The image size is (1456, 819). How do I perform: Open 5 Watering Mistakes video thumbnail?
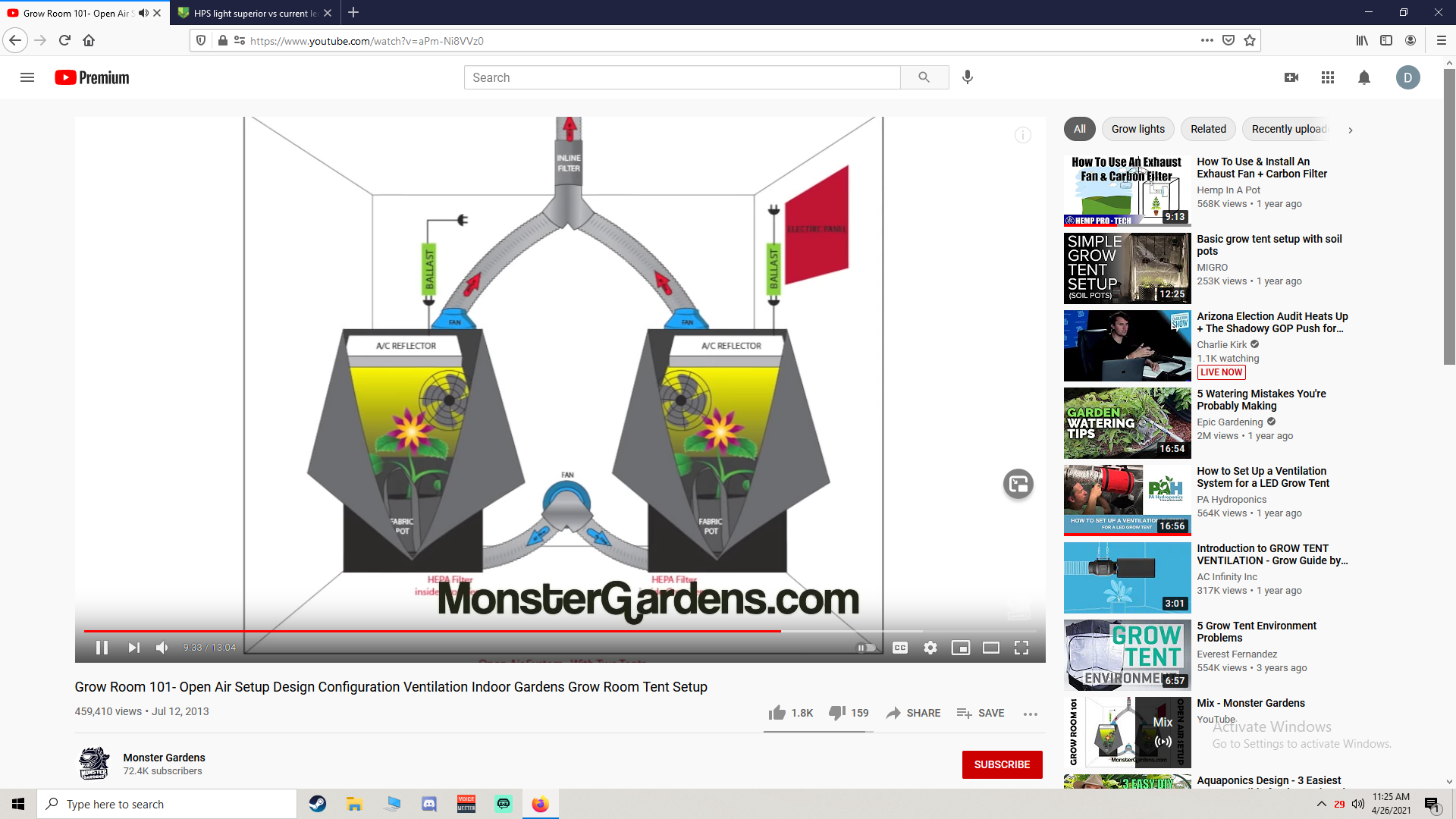1127,422
